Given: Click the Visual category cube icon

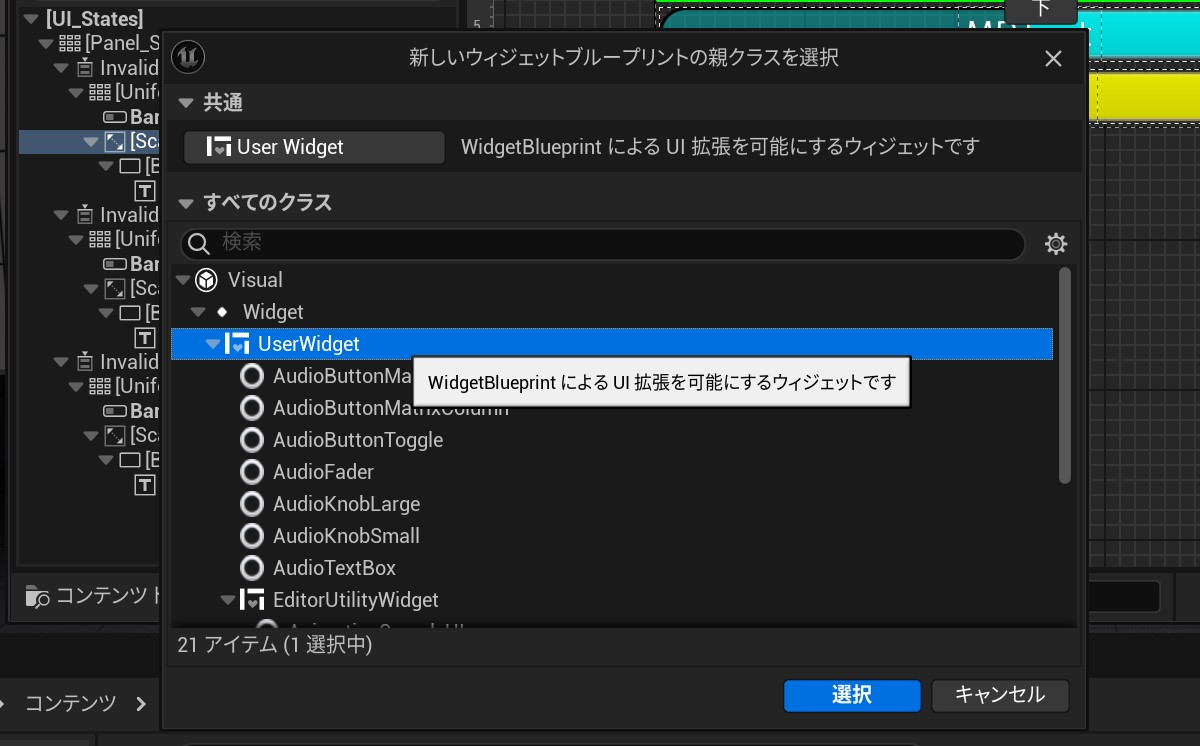Looking at the screenshot, I should click(x=207, y=280).
